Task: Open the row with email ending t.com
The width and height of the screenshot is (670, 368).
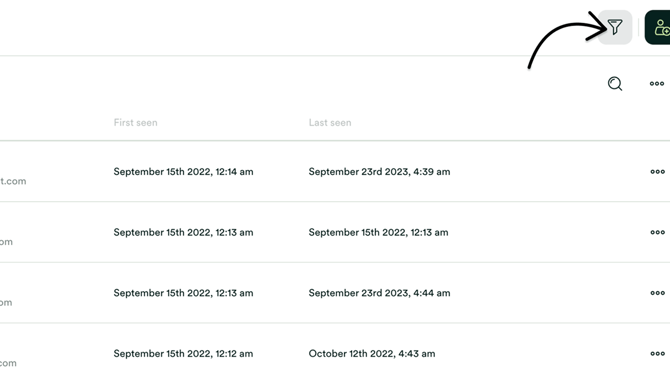Action: 13,181
